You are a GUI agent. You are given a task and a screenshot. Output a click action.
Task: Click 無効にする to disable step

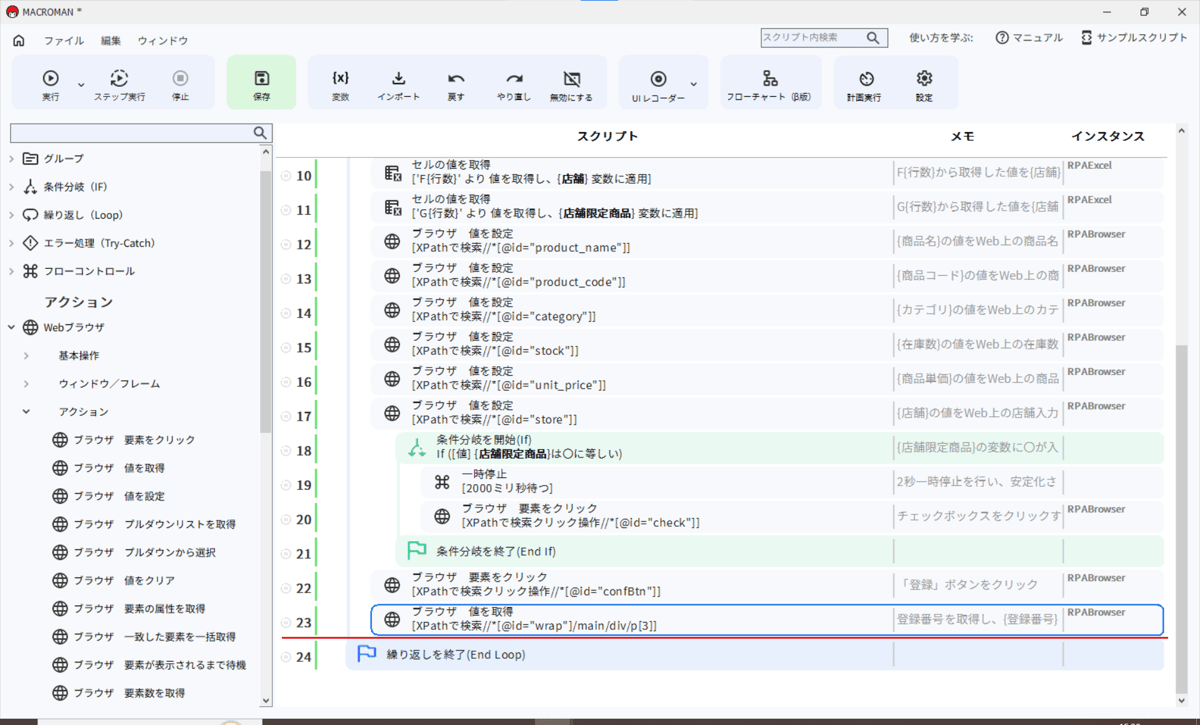pos(571,84)
